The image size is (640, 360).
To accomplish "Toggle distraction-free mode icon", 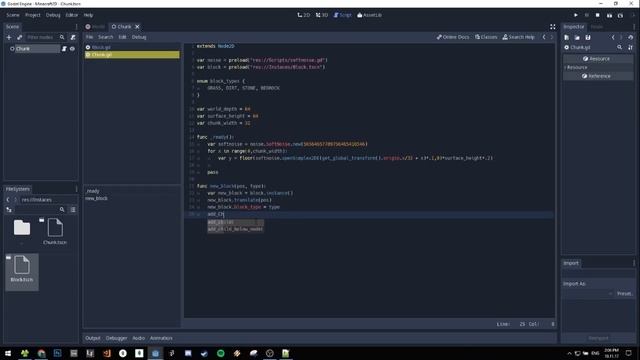I will tap(553, 27).
